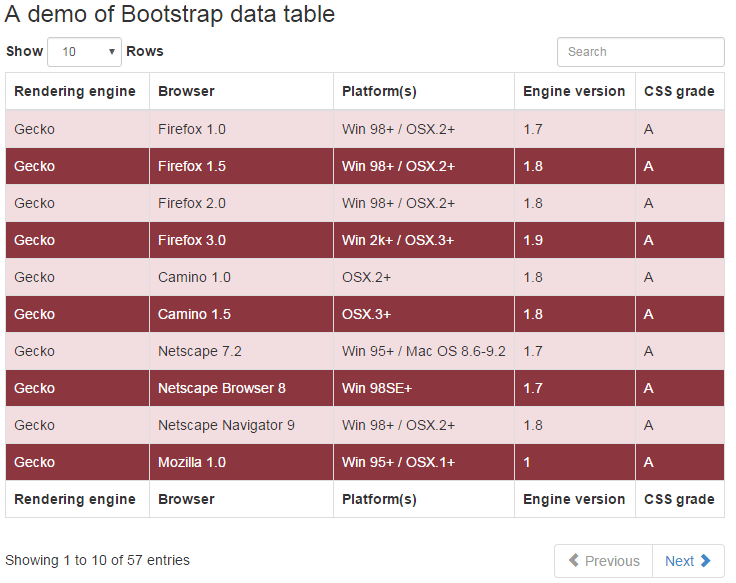Click engine version 1 in Mozilla 1.0 row

point(575,462)
